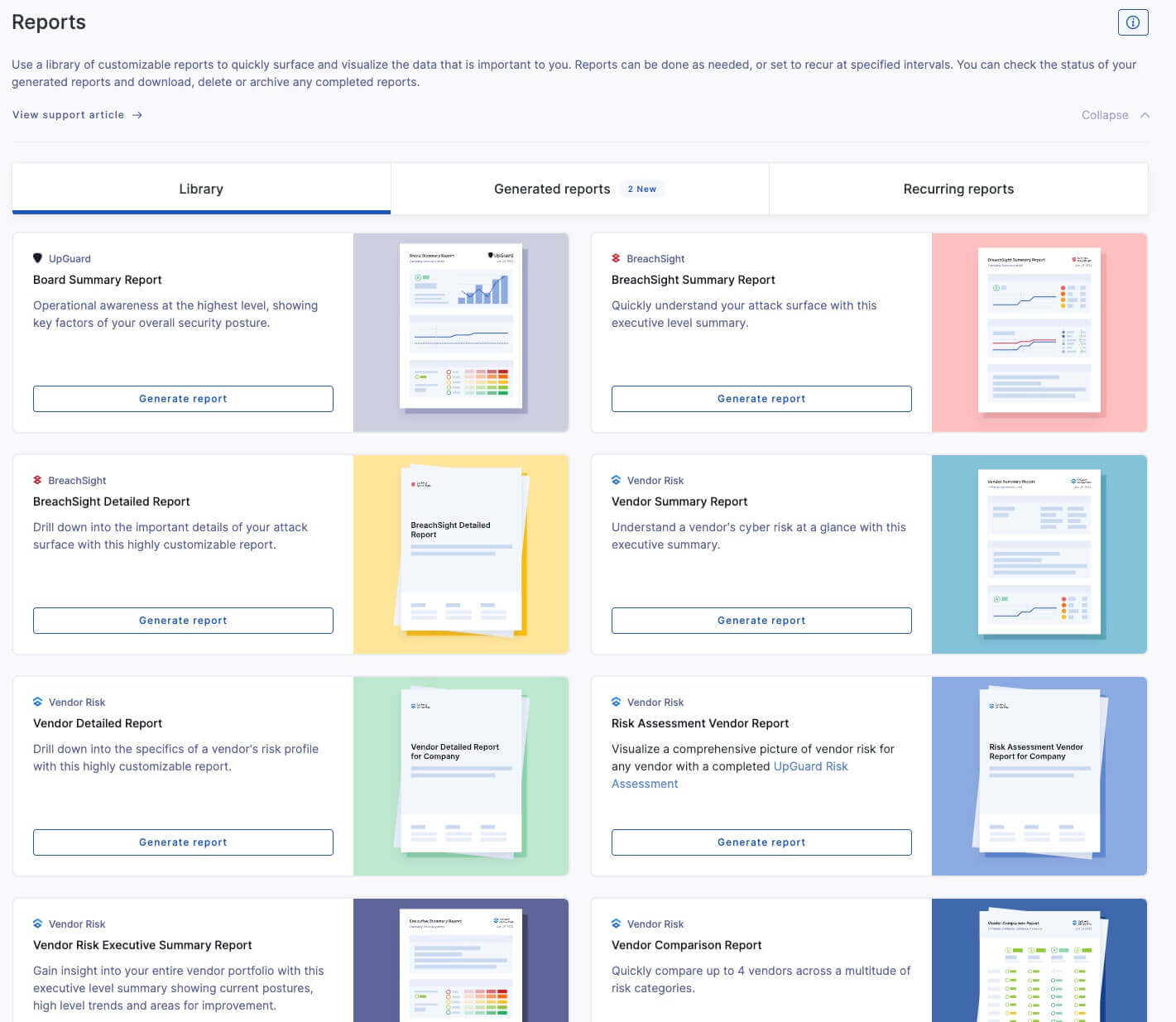Click the 2 New badge

pos(641,189)
